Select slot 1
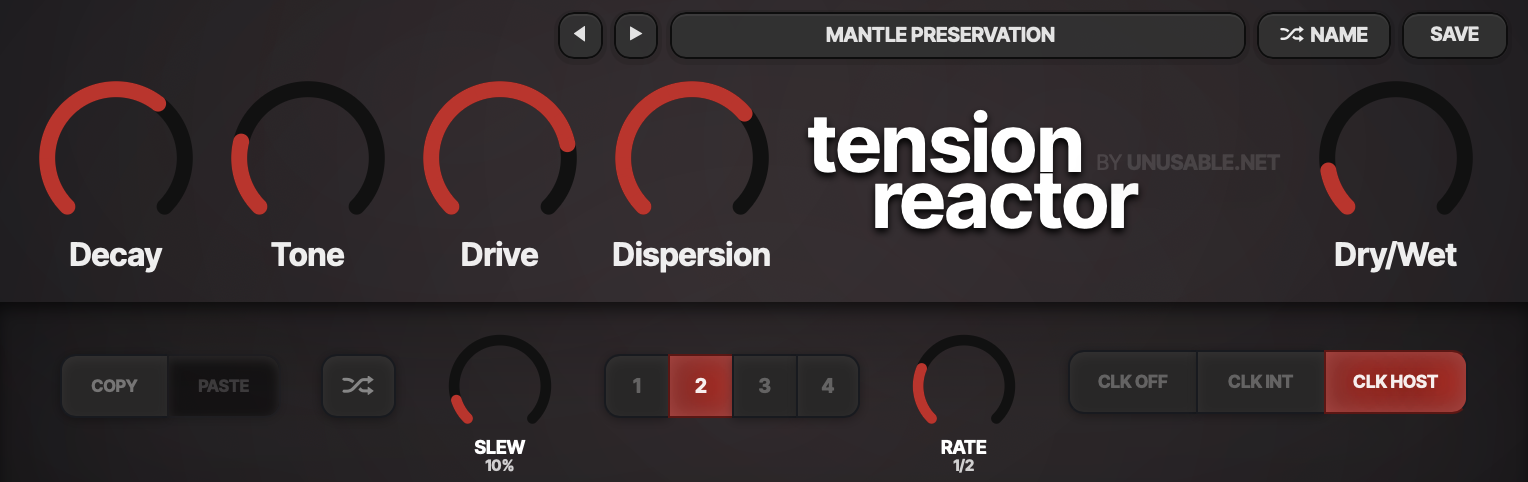The image size is (1528, 482). click(x=637, y=386)
